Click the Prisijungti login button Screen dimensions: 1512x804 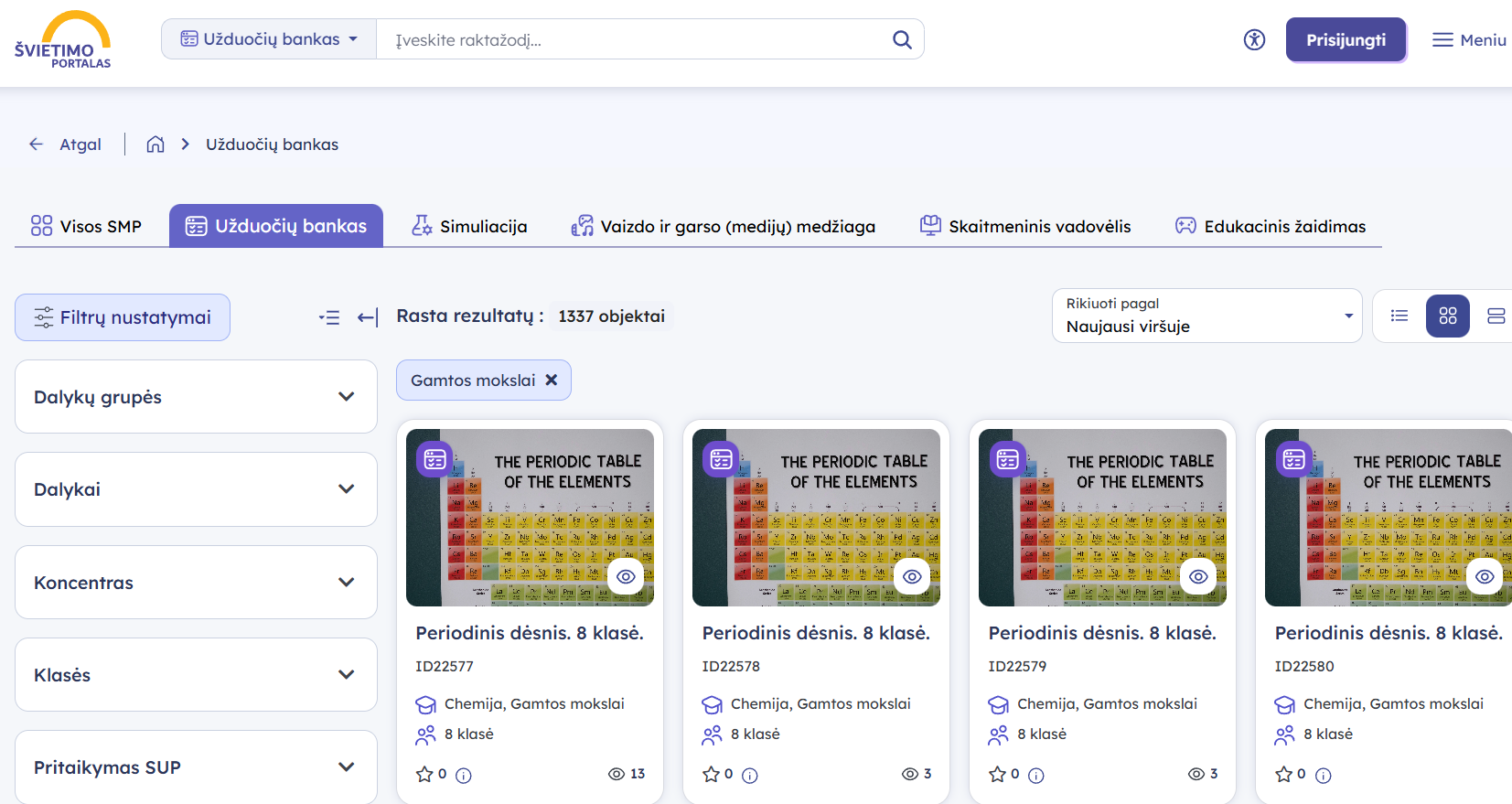click(1345, 39)
